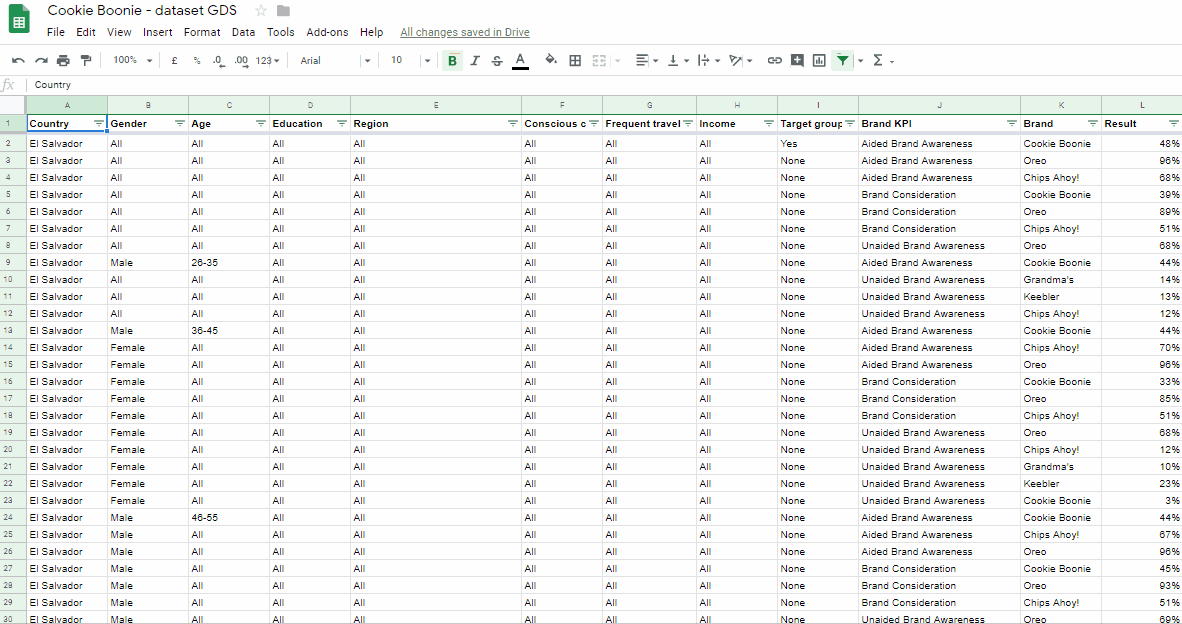Image resolution: width=1182 pixels, height=624 pixels.
Task: Open the Country column filter
Action: [99, 124]
